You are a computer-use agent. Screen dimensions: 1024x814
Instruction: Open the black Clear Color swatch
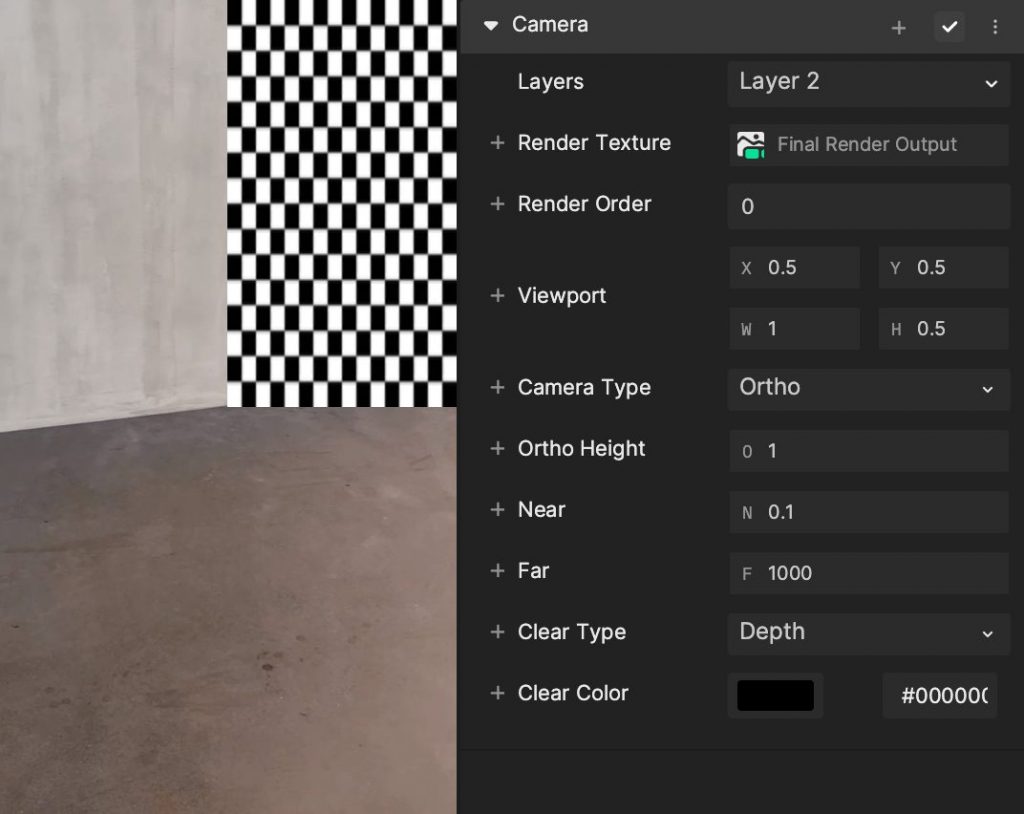pos(775,695)
